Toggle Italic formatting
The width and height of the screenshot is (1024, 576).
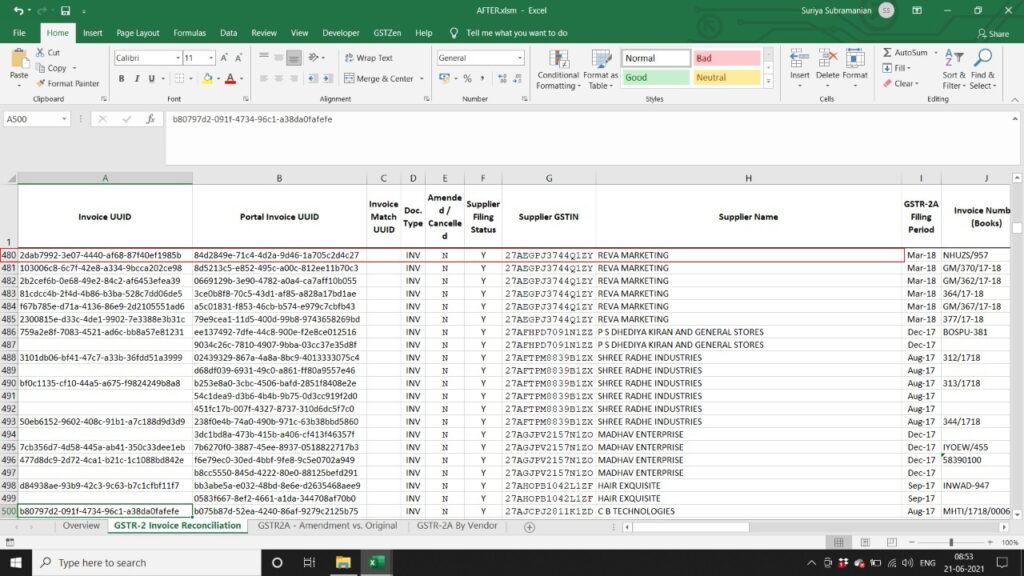(x=136, y=79)
